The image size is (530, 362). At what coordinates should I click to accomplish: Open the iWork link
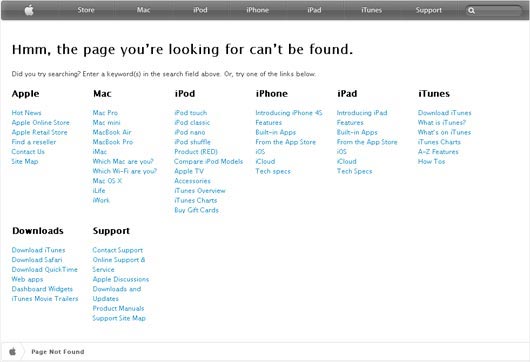tap(101, 200)
